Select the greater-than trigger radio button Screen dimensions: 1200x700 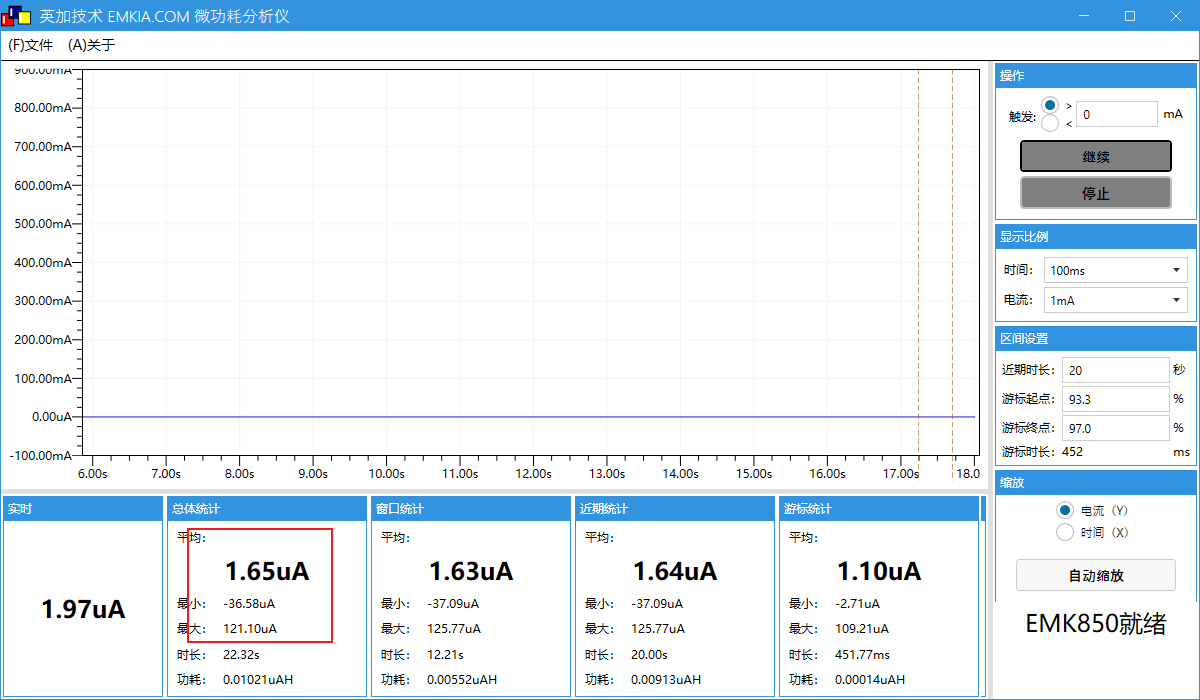point(1050,105)
